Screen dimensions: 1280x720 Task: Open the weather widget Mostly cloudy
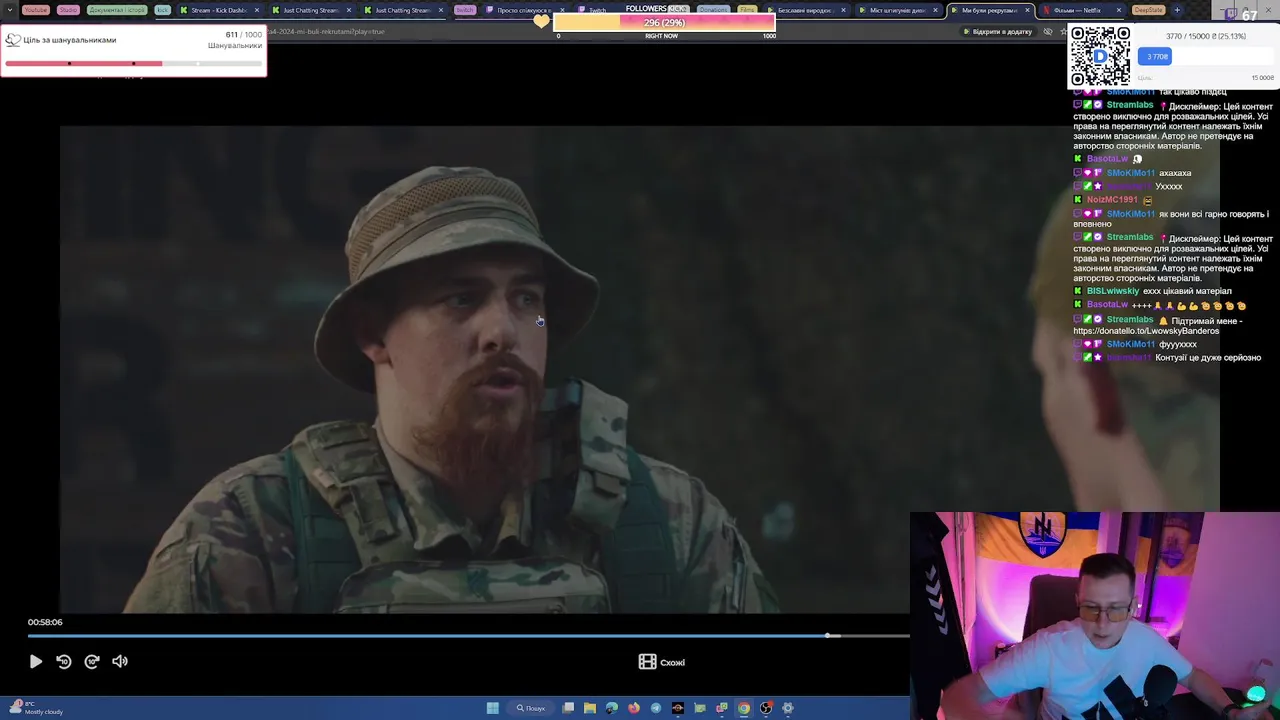(x=36, y=708)
